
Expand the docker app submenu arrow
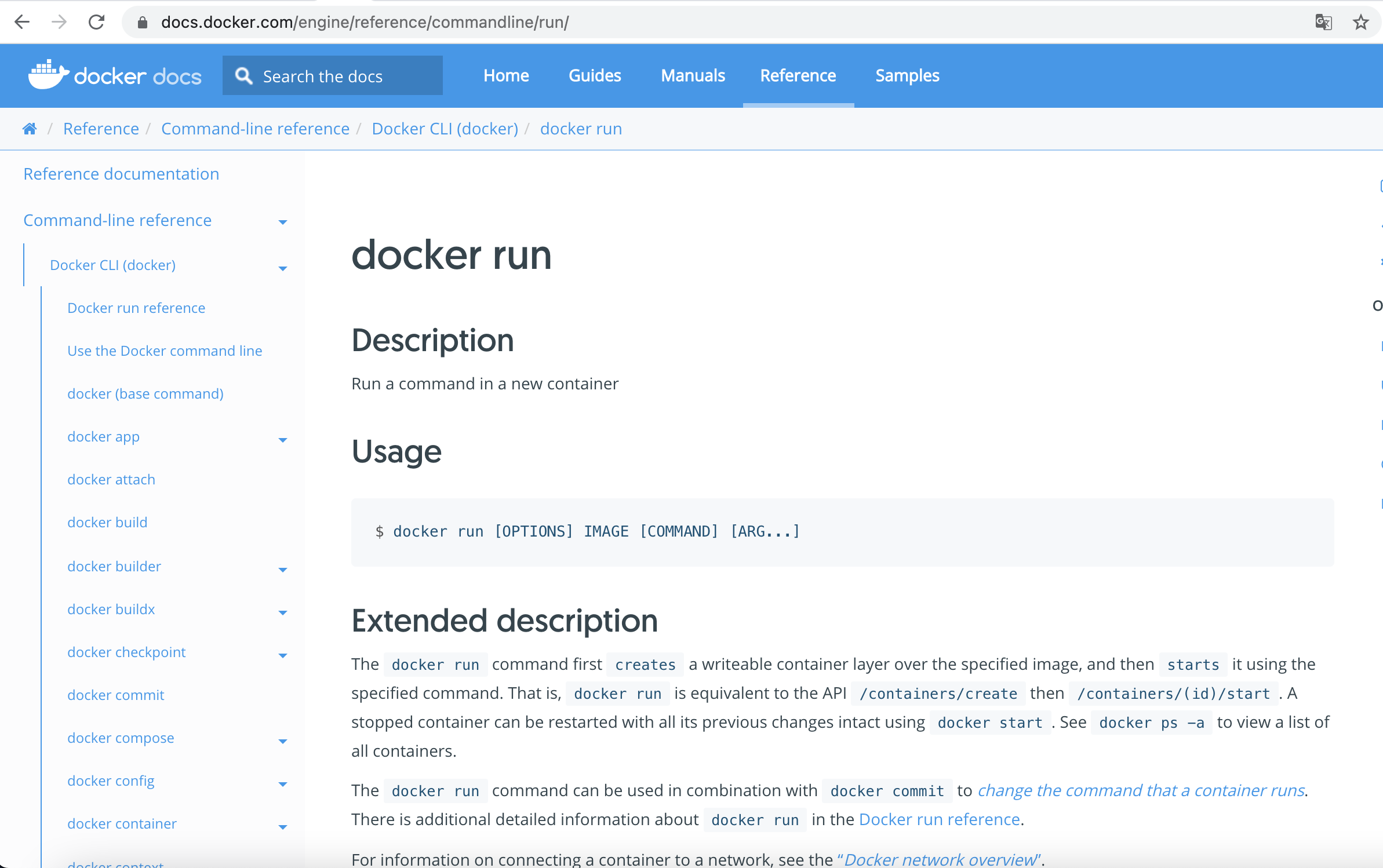[x=283, y=440]
